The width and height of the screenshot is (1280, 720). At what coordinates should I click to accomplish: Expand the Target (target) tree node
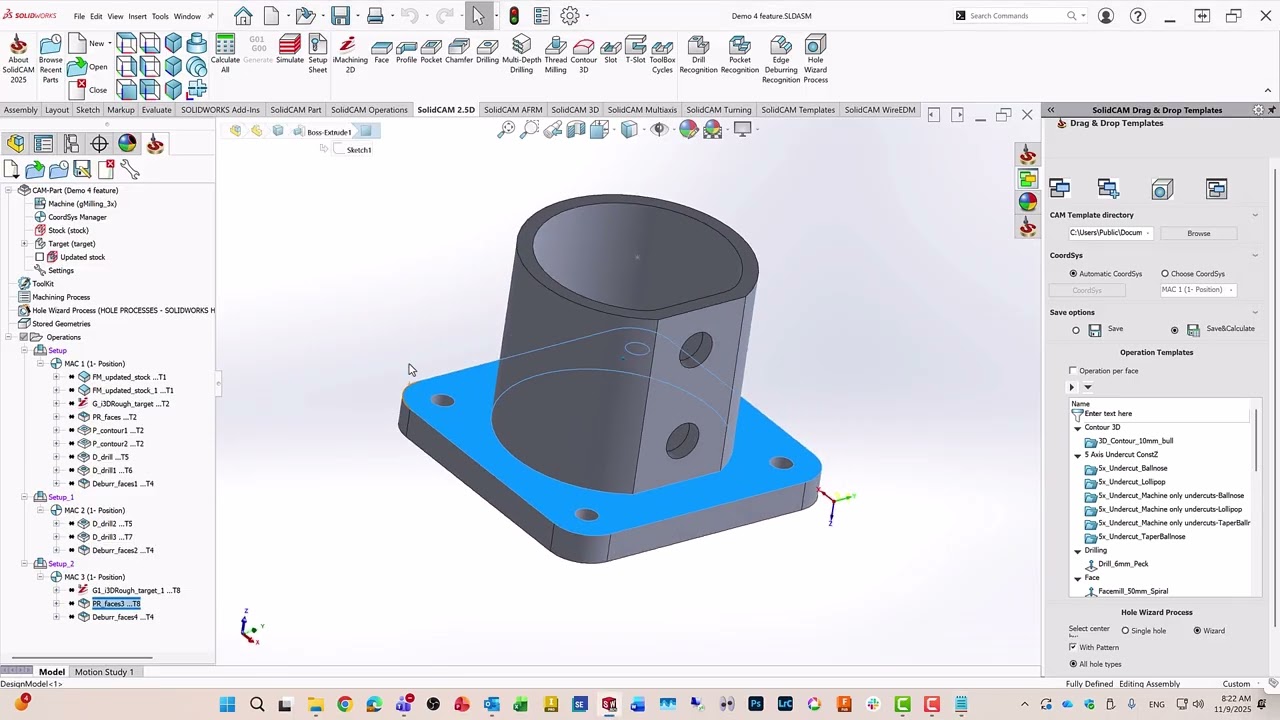pos(24,244)
